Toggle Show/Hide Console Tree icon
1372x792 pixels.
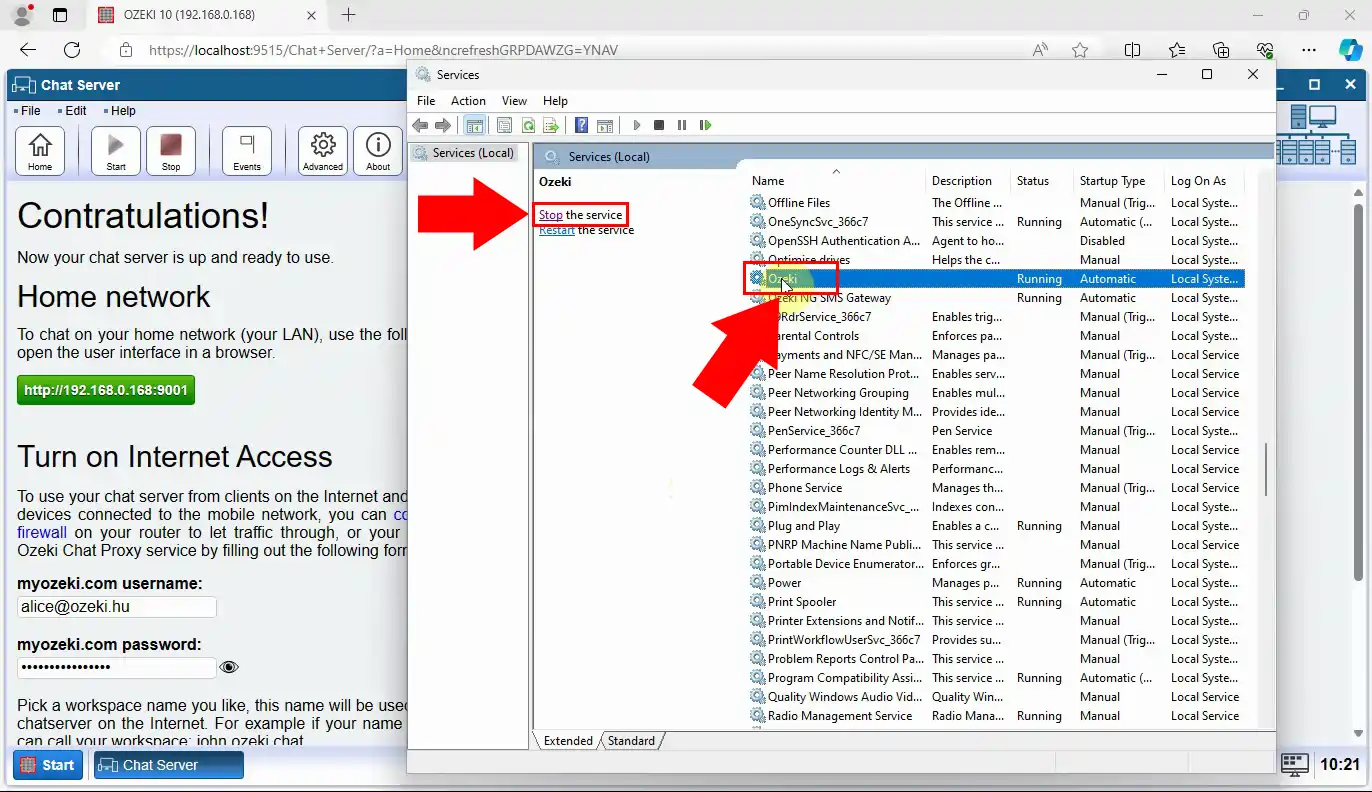point(475,125)
